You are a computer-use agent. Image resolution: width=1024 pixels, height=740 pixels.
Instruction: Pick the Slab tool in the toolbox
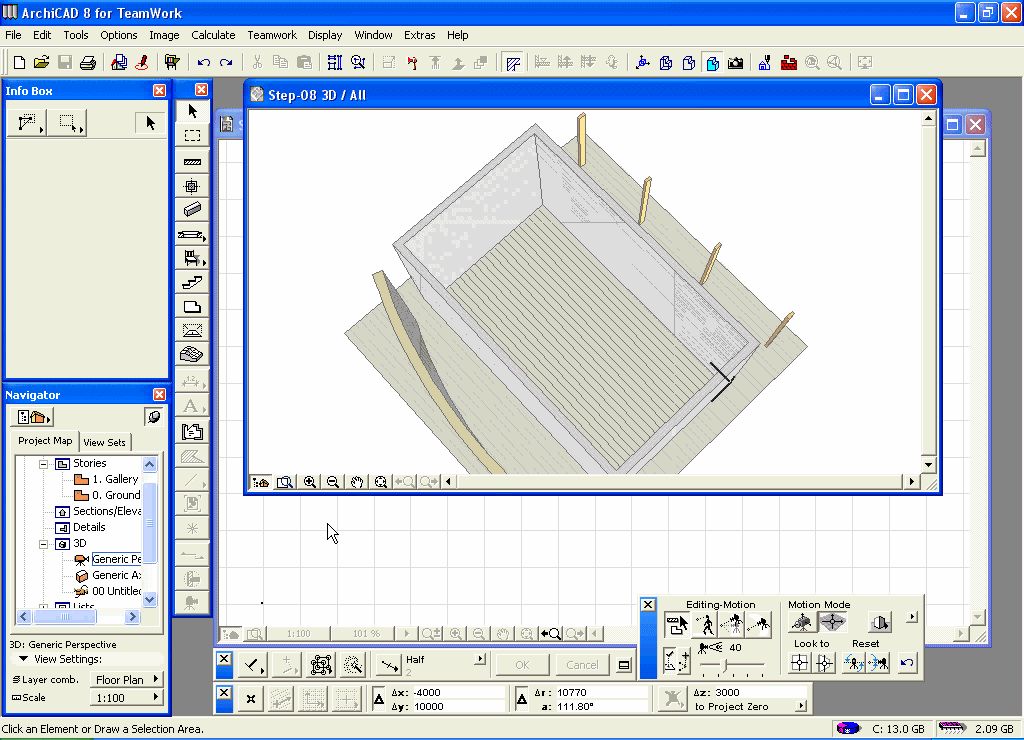[192, 307]
